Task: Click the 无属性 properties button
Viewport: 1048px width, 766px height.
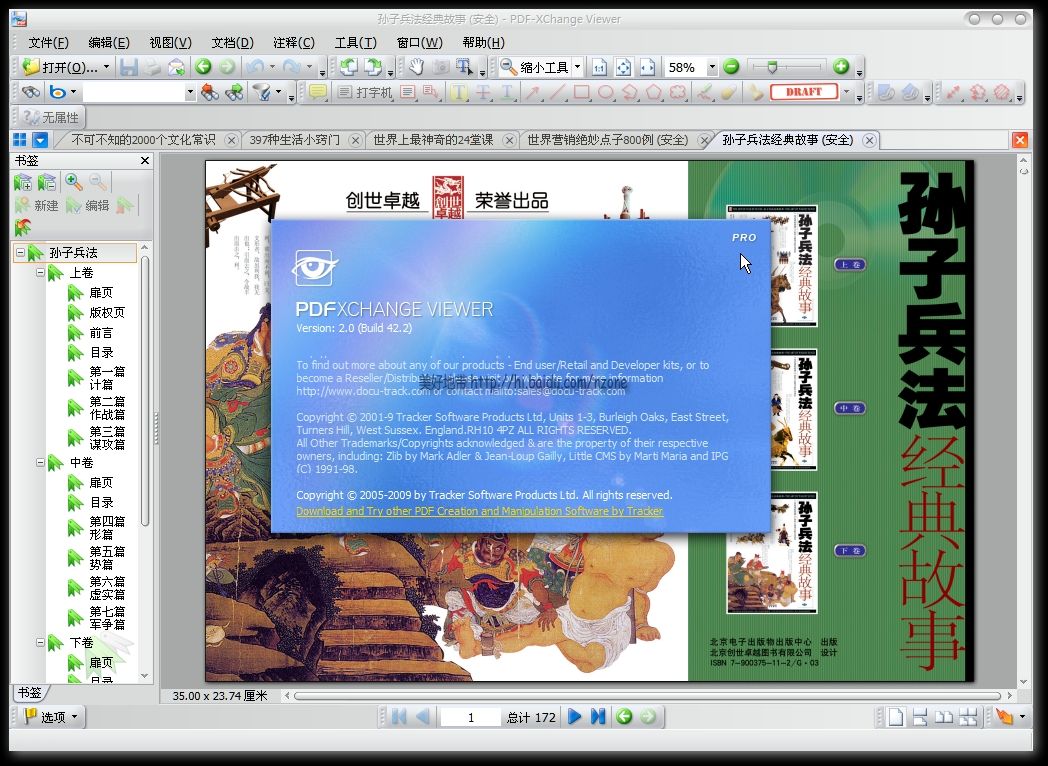Action: 50,118
